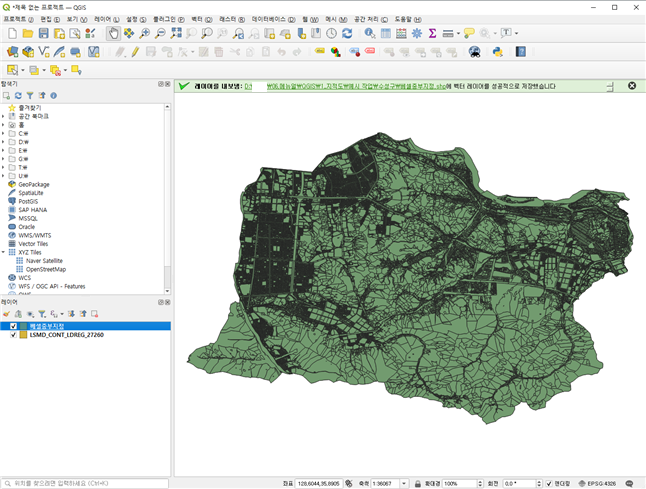The image size is (646, 489).
Task: Uncheck the first layer's visibility checkbox
Action: pyautogui.click(x=13, y=326)
